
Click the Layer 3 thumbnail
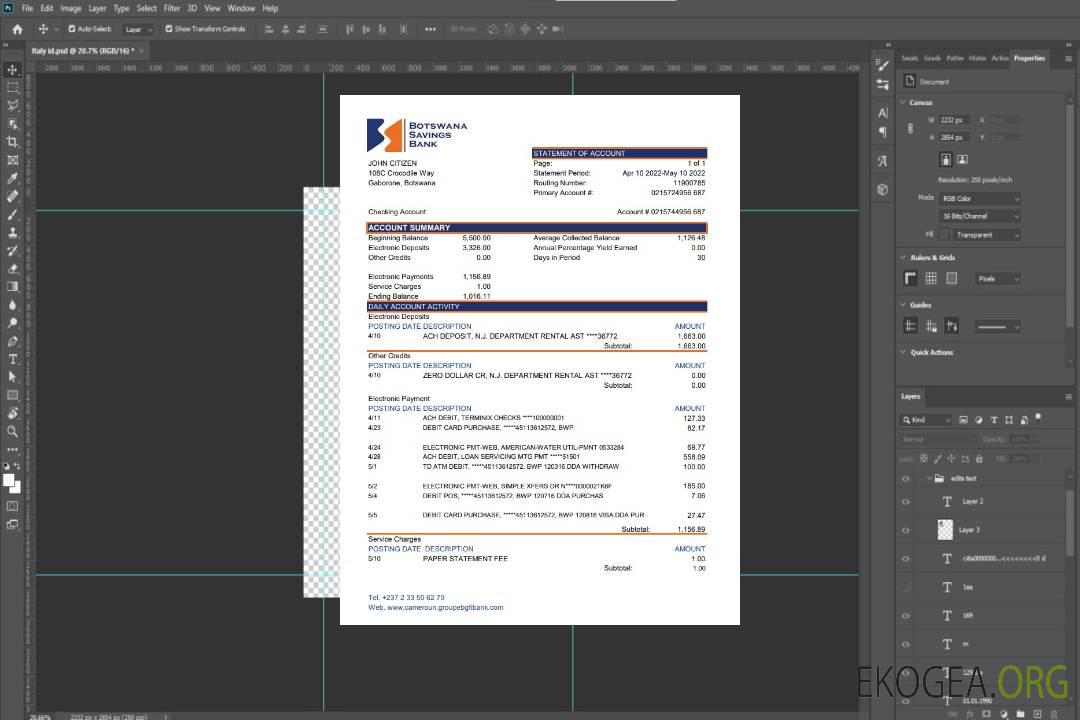(946, 529)
